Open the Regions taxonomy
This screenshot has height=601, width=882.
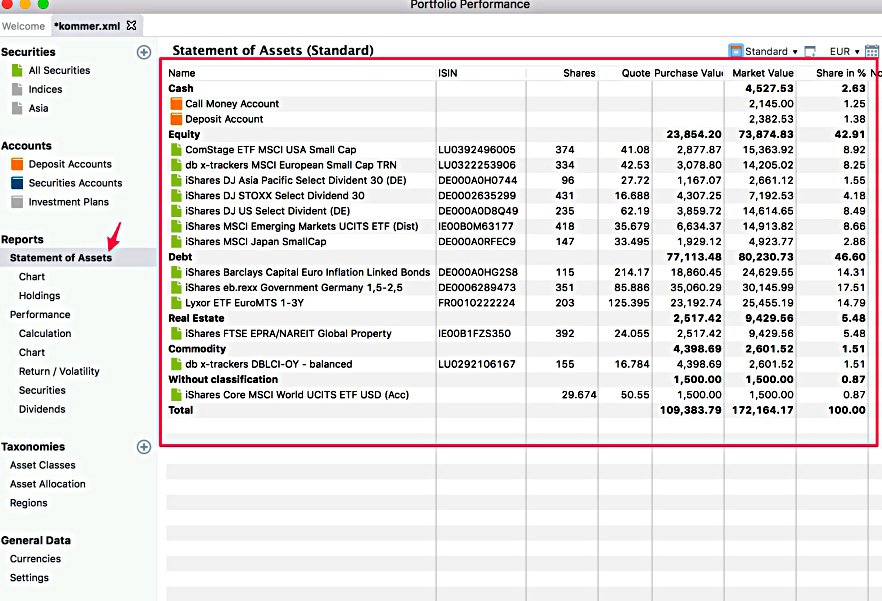pyautogui.click(x=29, y=503)
